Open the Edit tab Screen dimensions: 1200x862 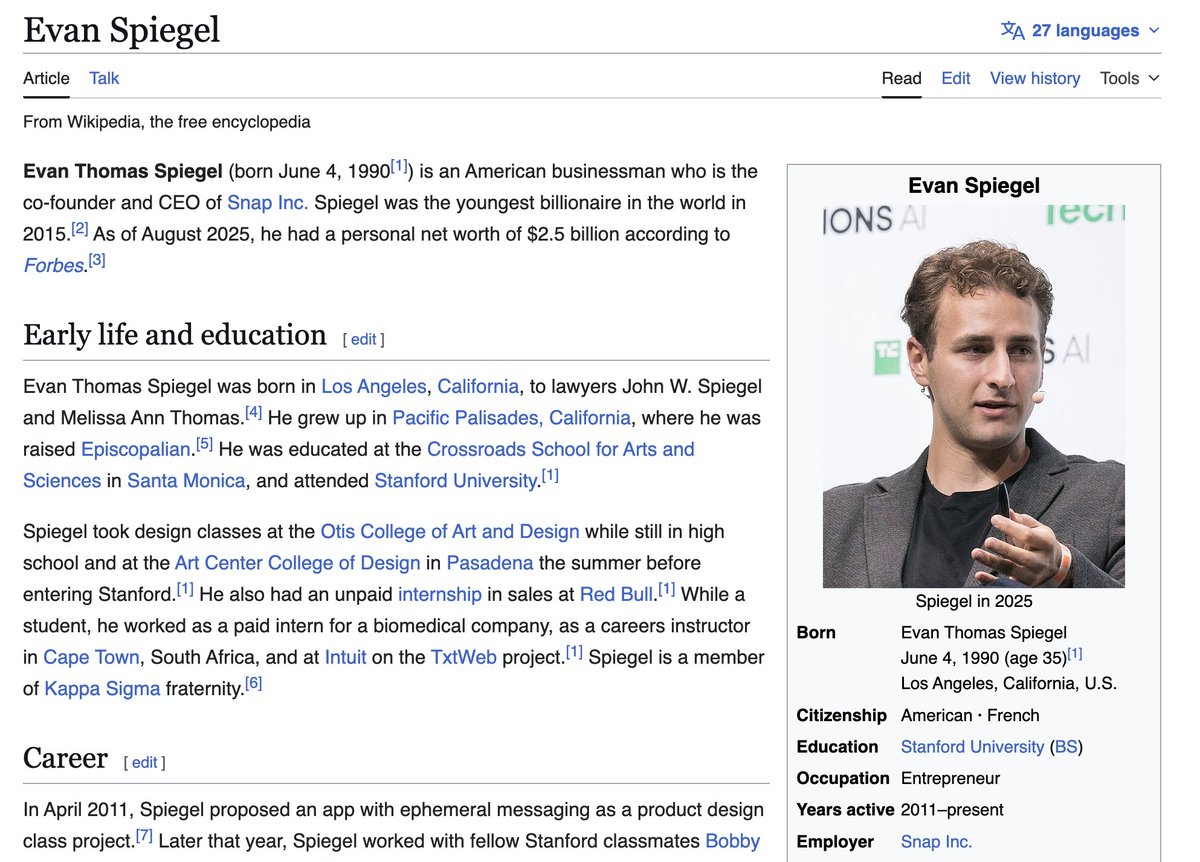coord(956,78)
